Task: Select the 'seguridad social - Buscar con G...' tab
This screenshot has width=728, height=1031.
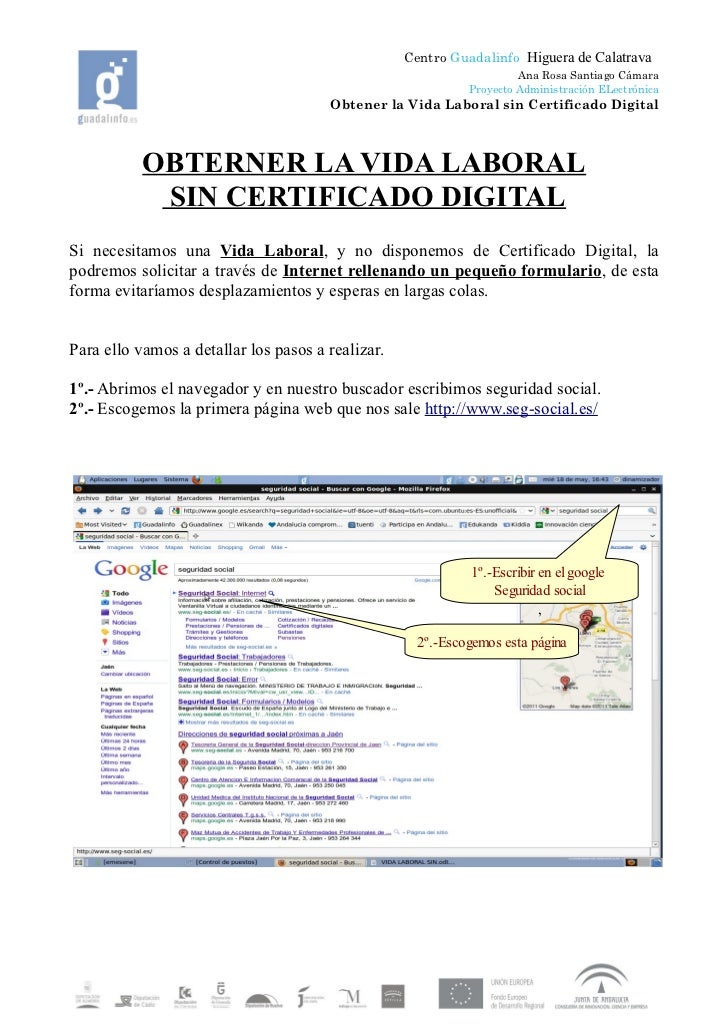Action: (x=131, y=537)
